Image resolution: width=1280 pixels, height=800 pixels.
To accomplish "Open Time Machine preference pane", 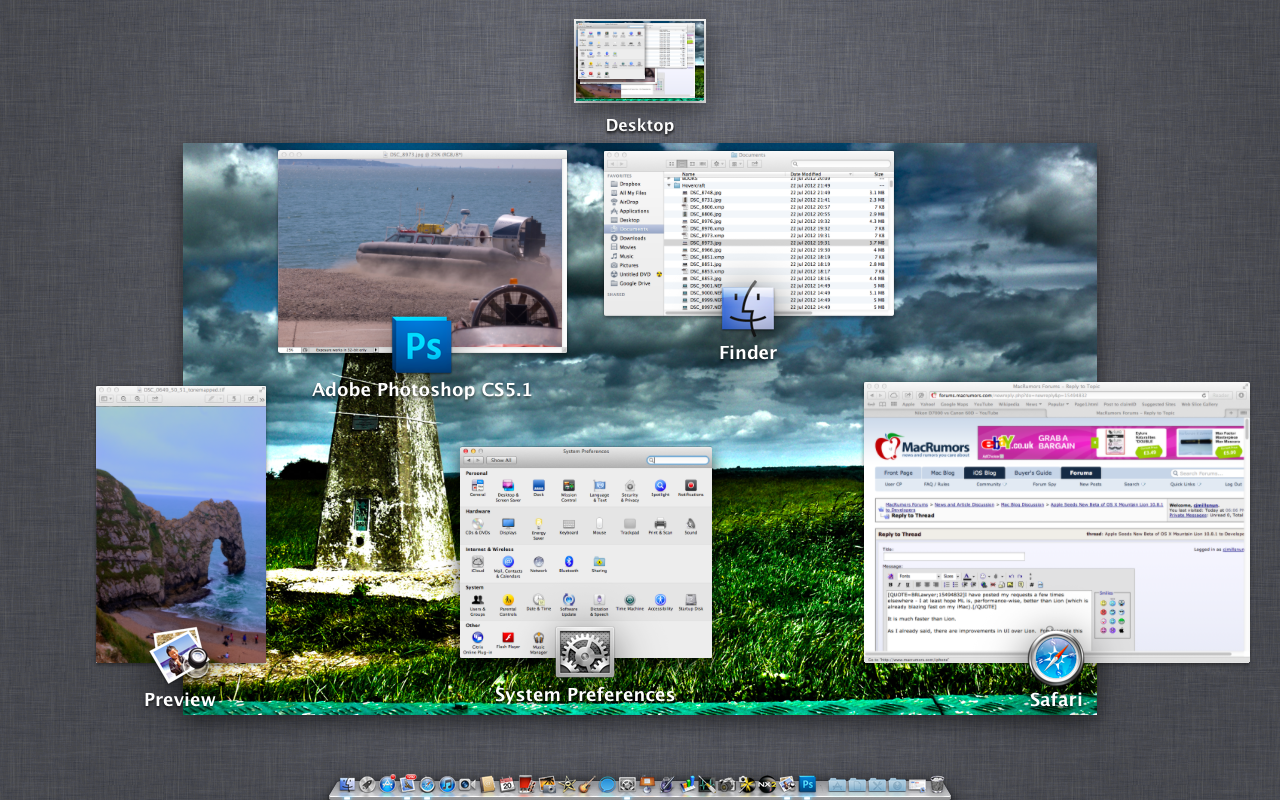I will pyautogui.click(x=630, y=603).
